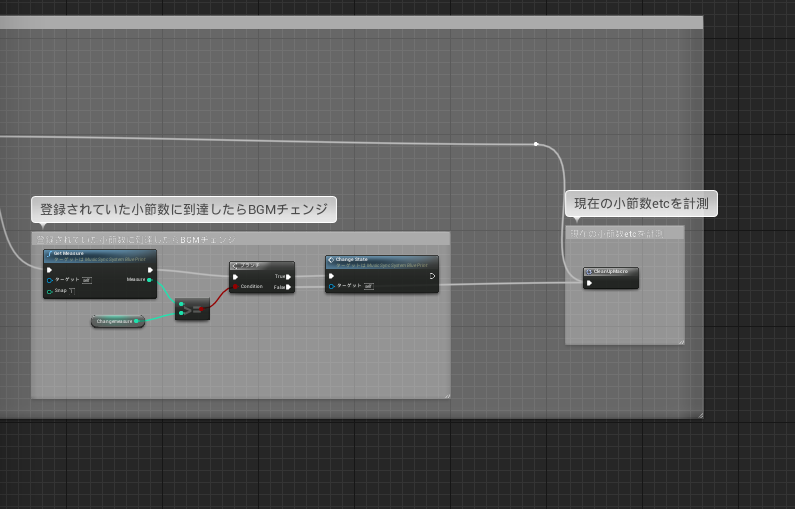
Task: Click resize handle of 現在の小節数etc comment box
Action: coord(681,342)
